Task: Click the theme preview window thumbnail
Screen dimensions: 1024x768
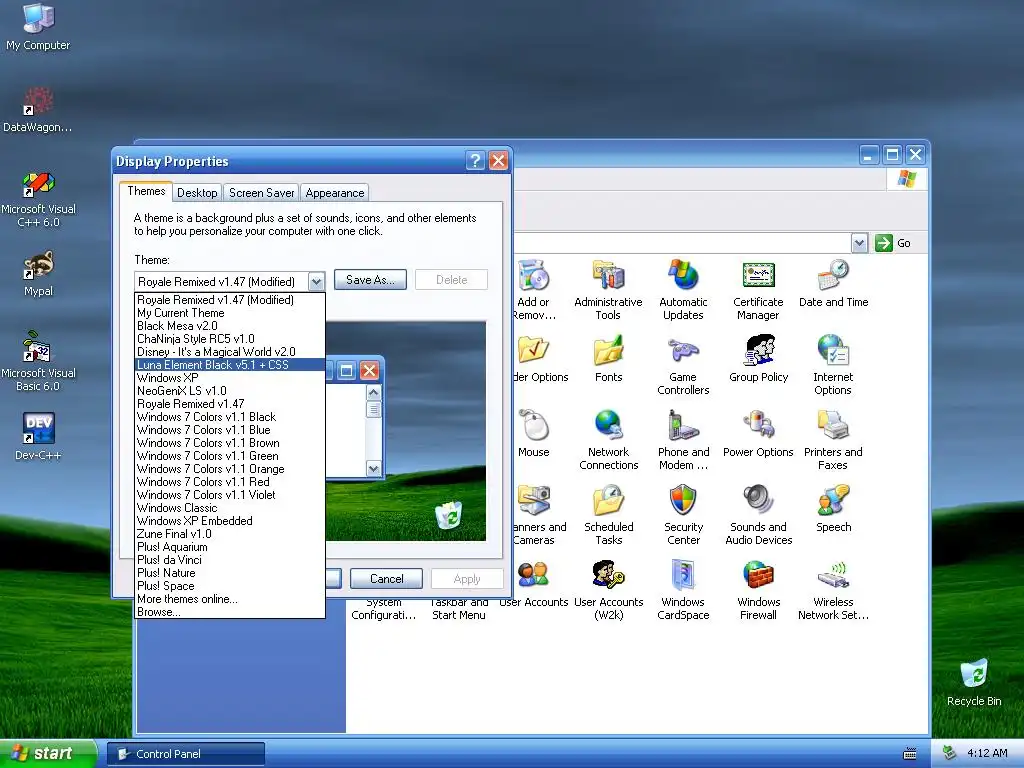Action: click(x=405, y=431)
